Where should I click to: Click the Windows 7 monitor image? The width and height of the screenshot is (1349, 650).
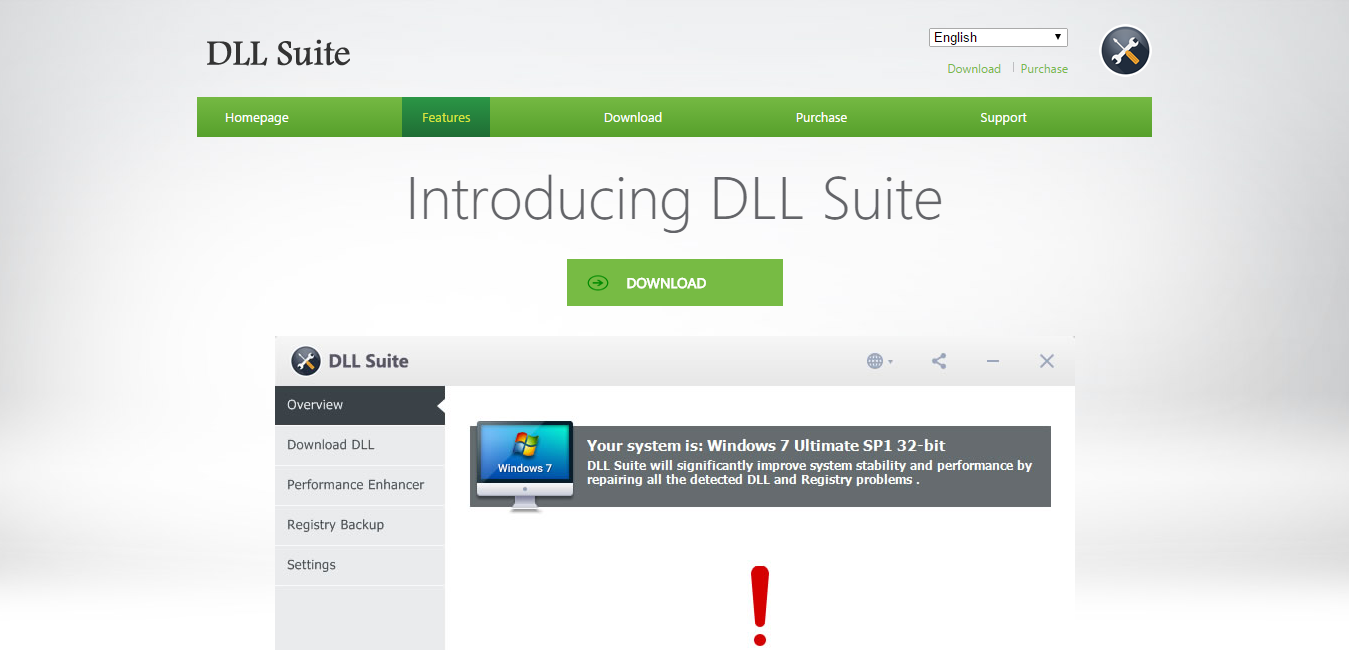tap(525, 466)
